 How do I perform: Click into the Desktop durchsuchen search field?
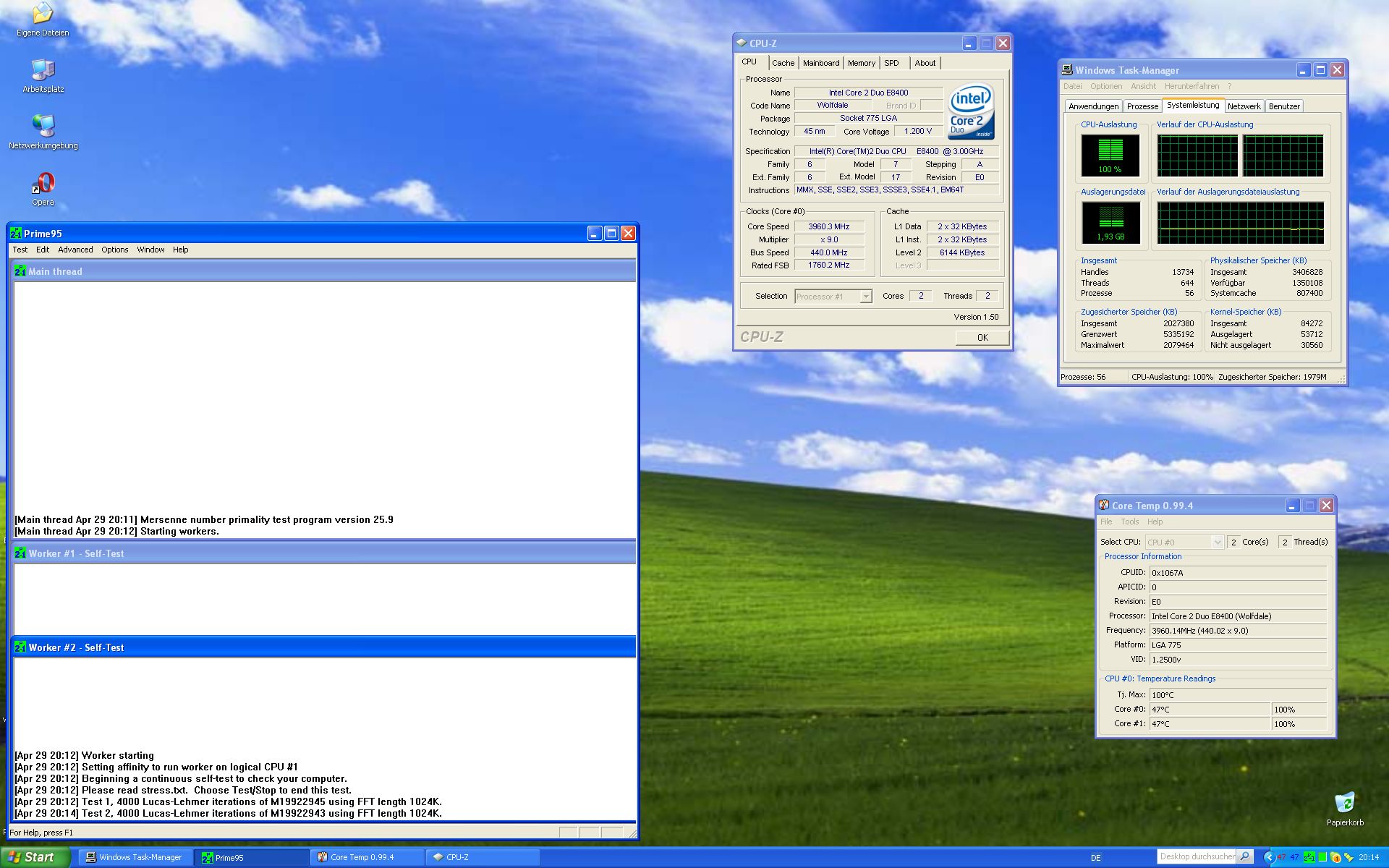click(x=1196, y=856)
